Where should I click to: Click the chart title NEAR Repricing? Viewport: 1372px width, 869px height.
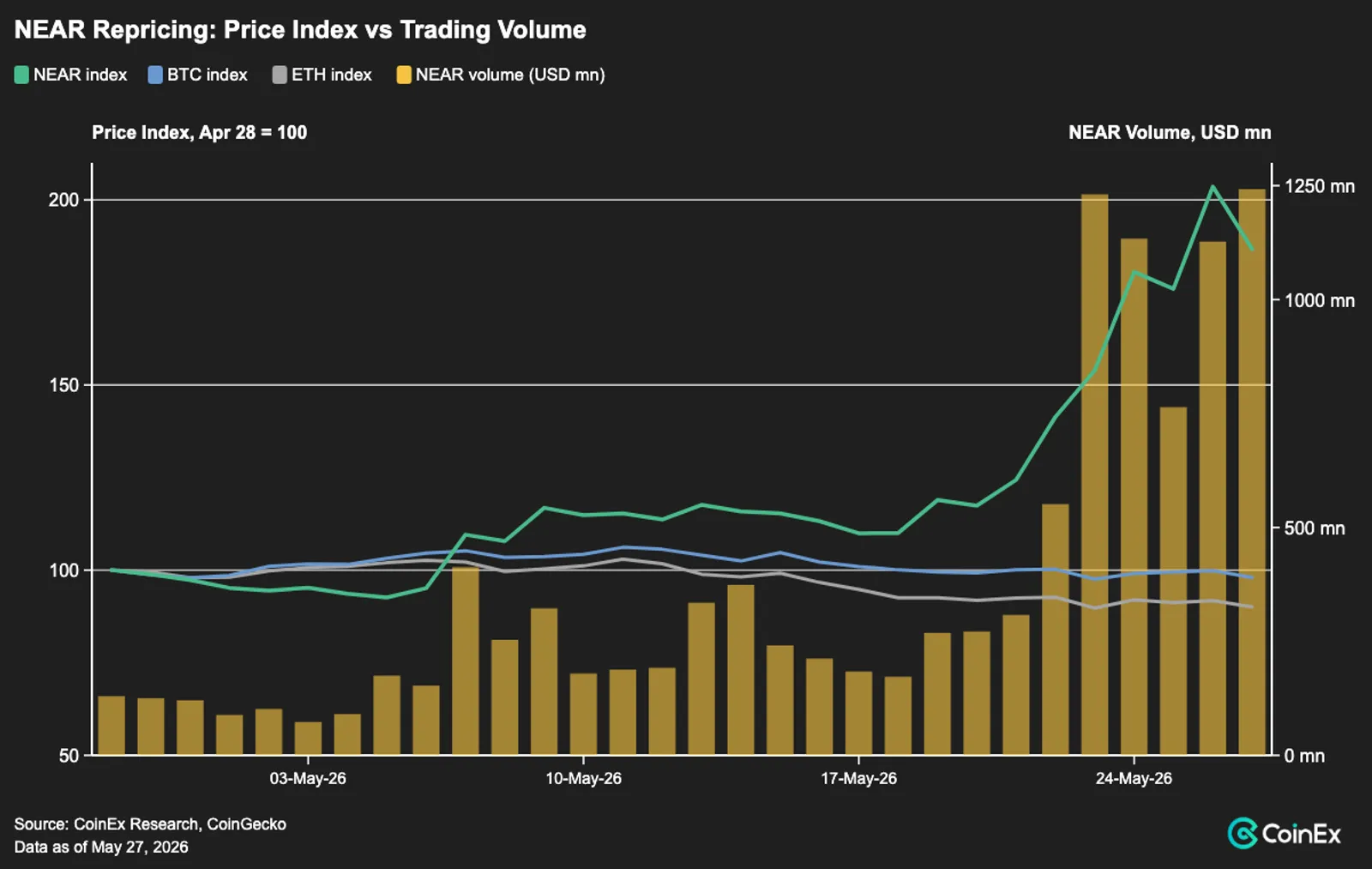pos(300,30)
